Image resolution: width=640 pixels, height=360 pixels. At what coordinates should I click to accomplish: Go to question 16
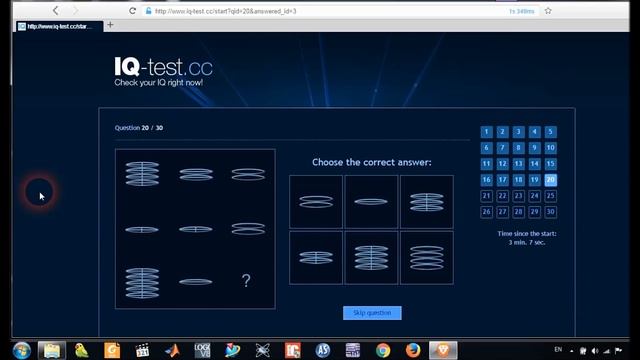(486, 180)
